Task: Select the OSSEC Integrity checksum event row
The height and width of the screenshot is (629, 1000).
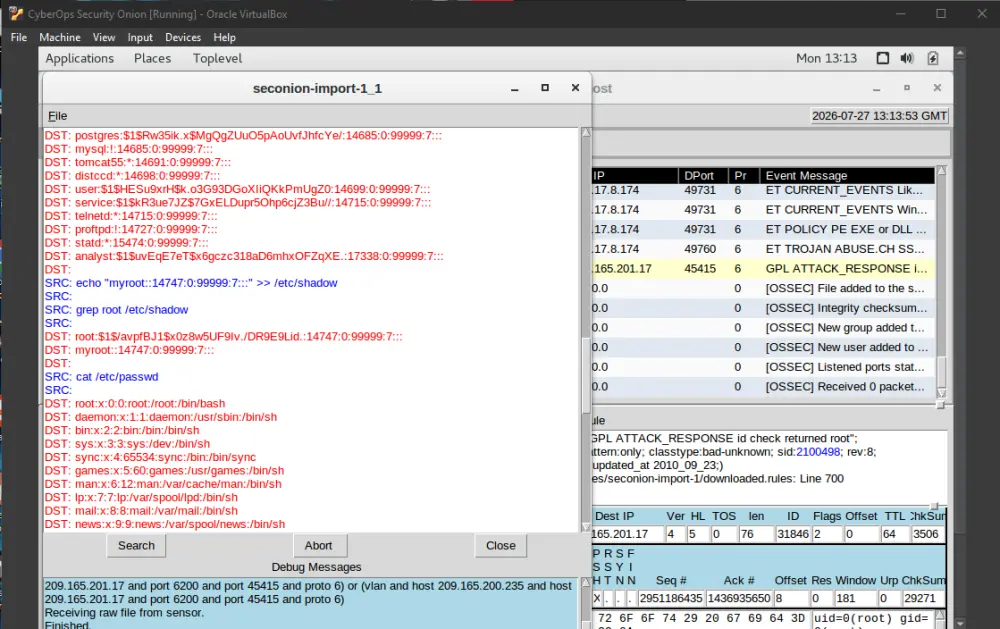Action: pos(763,308)
